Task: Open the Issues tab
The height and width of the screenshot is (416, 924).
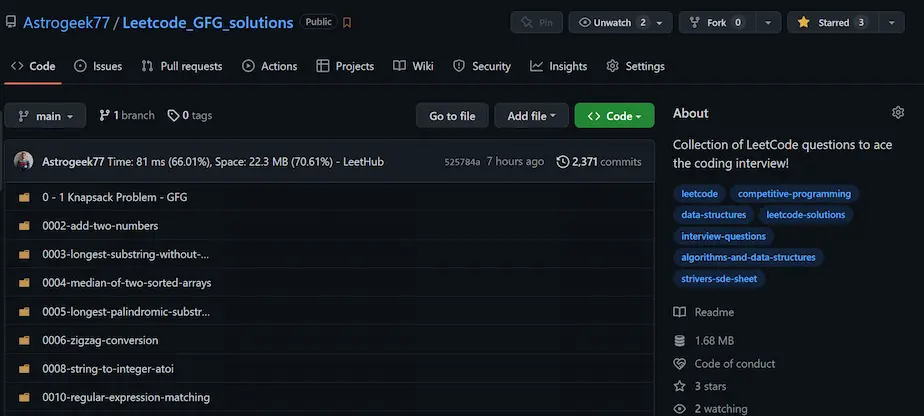Action: pyautogui.click(x=98, y=66)
